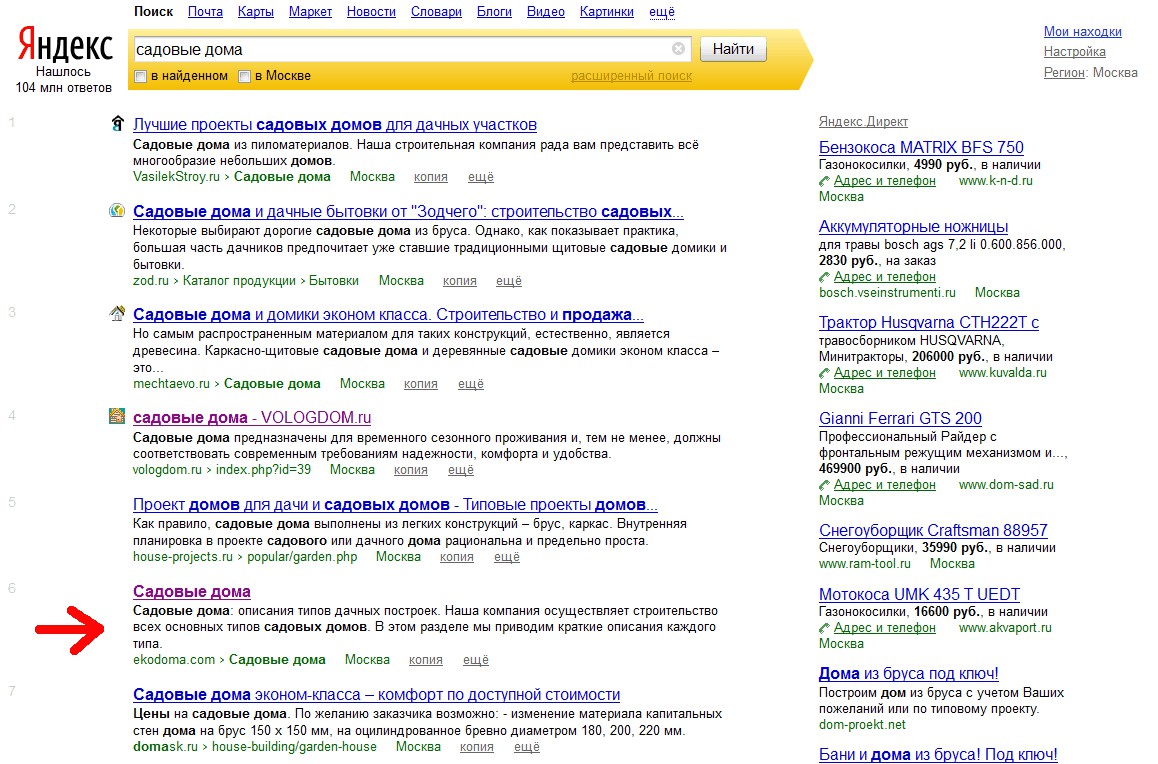The width and height of the screenshot is (1158, 764).
Task: Open the VOLOGDOM.ru result title
Action: pyautogui.click(x=252, y=418)
